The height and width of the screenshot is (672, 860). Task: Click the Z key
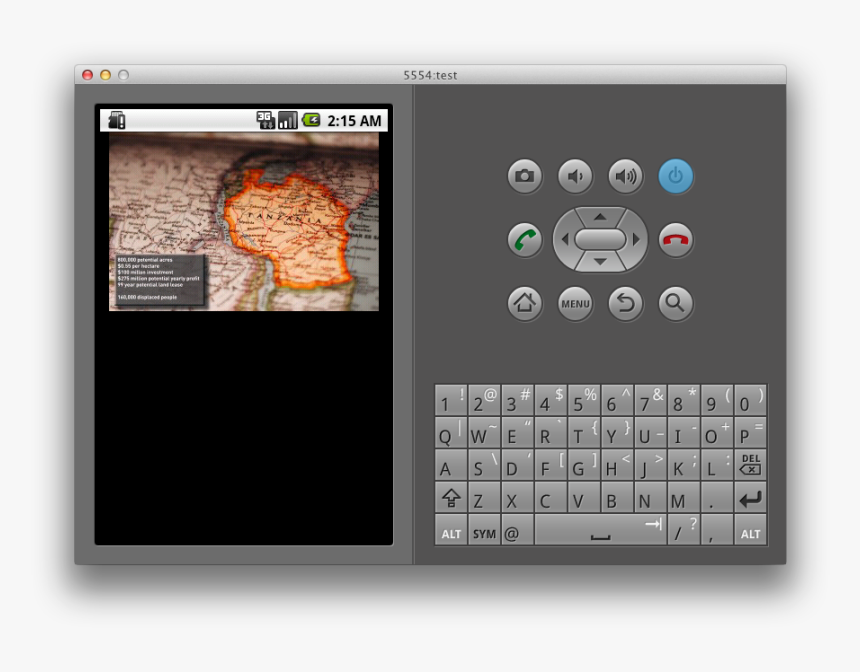(484, 497)
